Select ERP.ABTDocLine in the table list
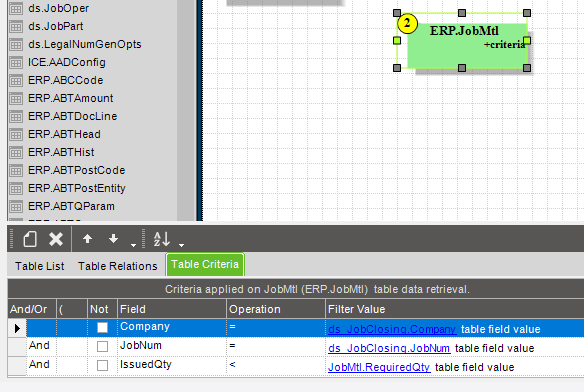584x392 pixels. 73,116
